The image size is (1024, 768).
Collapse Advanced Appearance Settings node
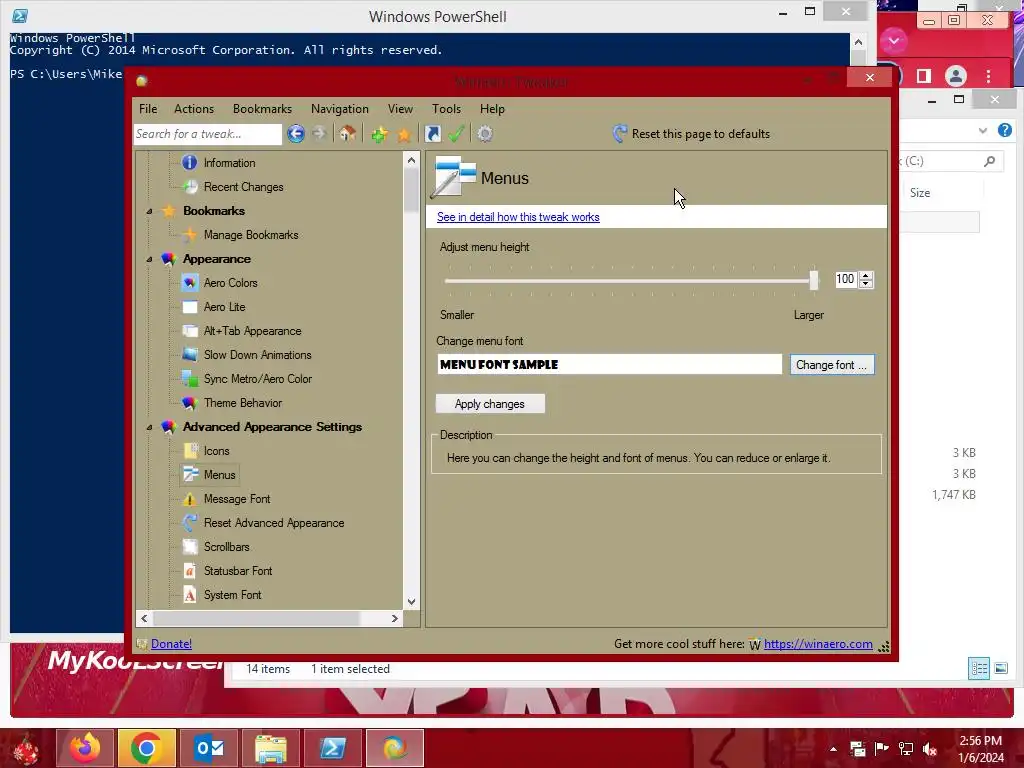tap(150, 427)
